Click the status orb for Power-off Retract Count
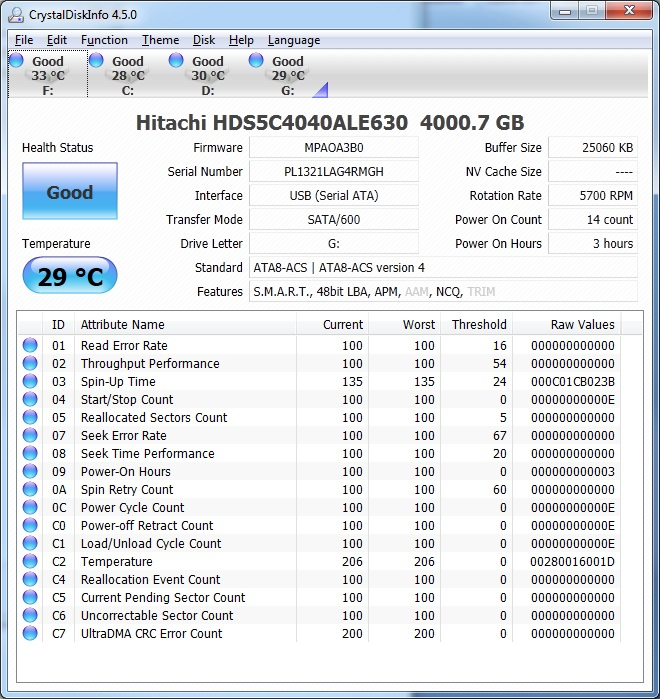 tap(30, 525)
